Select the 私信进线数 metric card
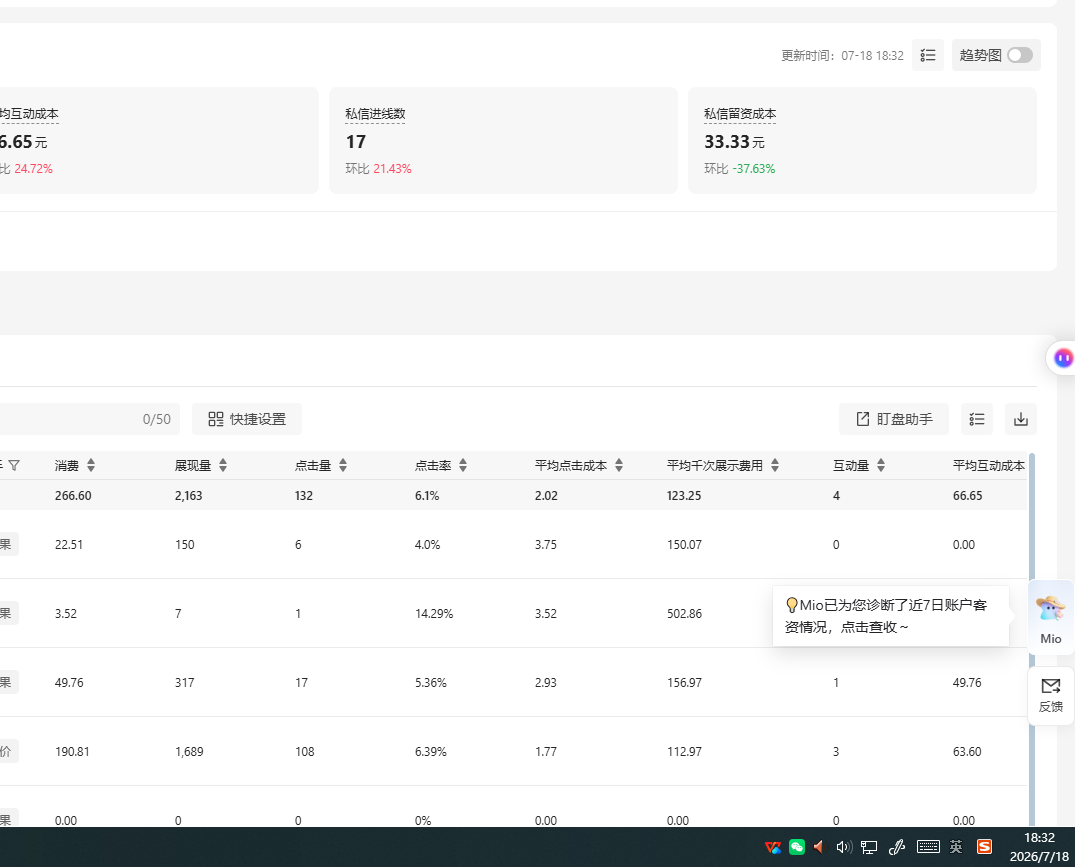 click(x=503, y=141)
